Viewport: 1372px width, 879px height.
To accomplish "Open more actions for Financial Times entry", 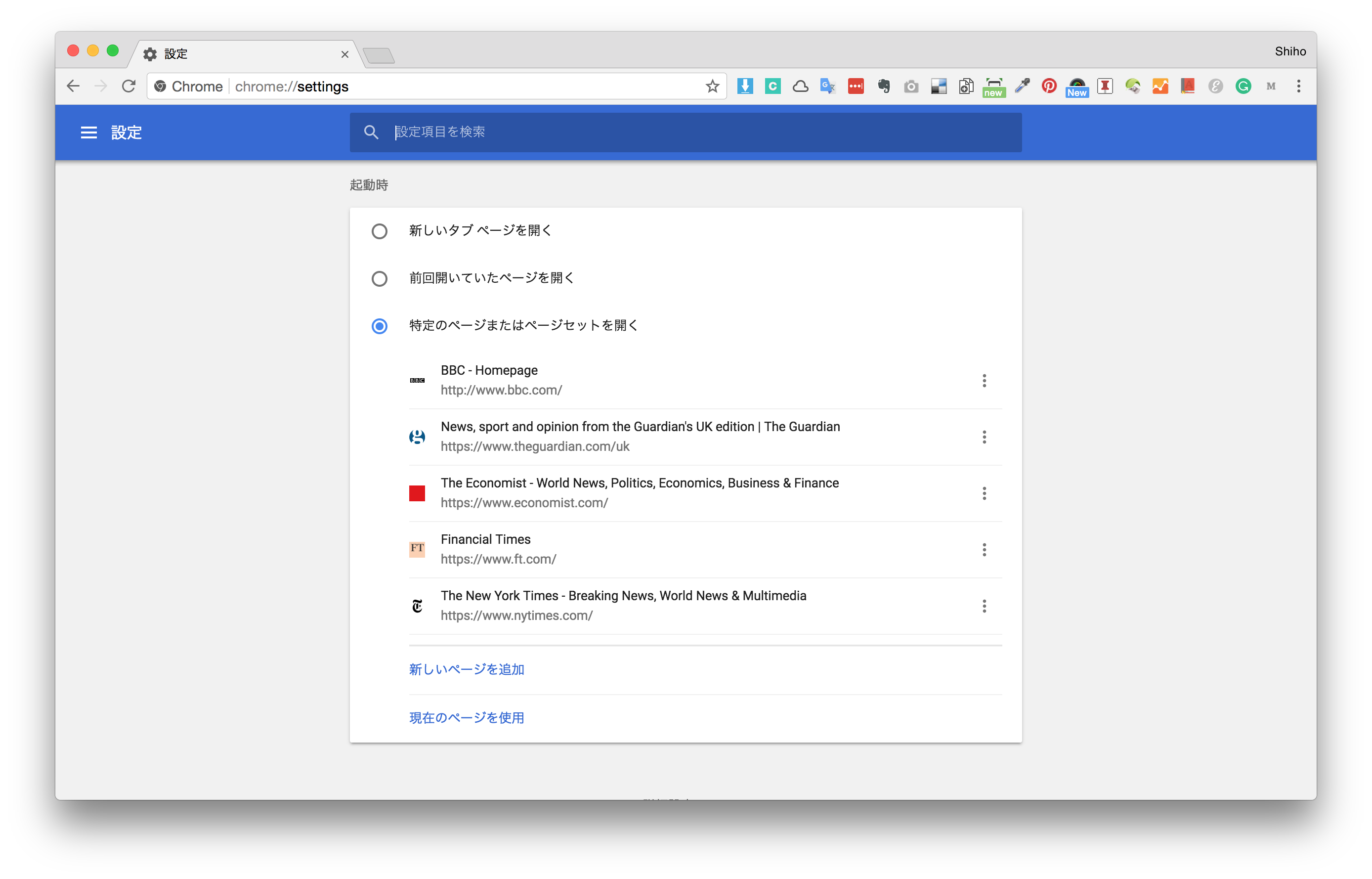I will click(984, 550).
